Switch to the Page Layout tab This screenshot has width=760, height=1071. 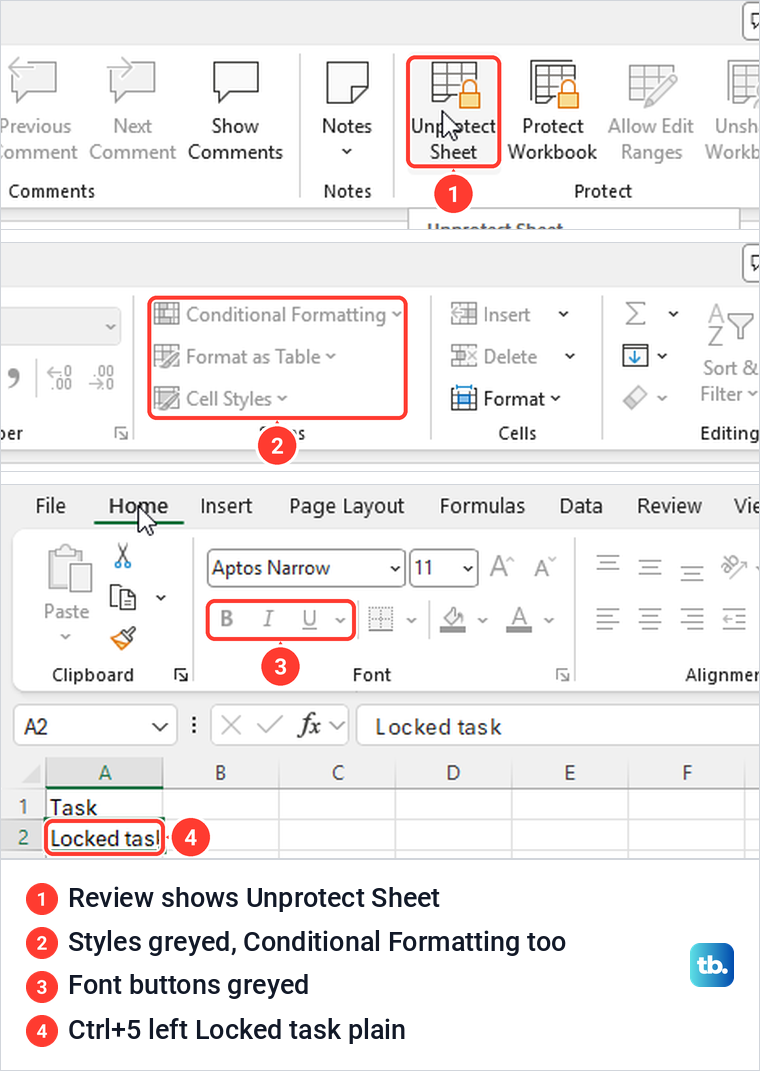point(347,506)
